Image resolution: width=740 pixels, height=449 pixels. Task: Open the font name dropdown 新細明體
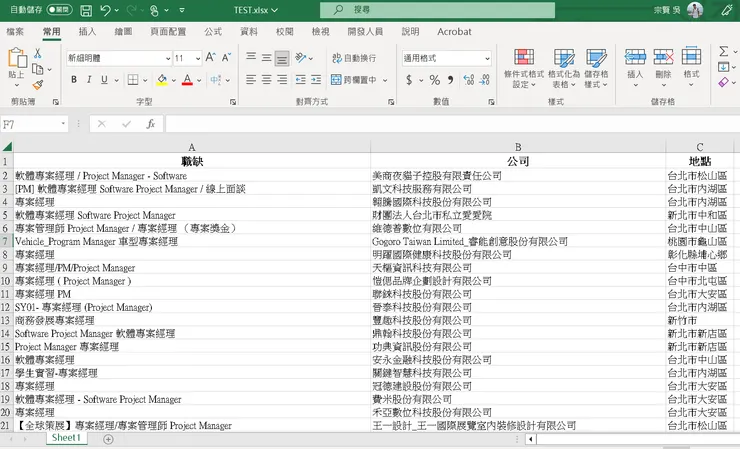118,58
